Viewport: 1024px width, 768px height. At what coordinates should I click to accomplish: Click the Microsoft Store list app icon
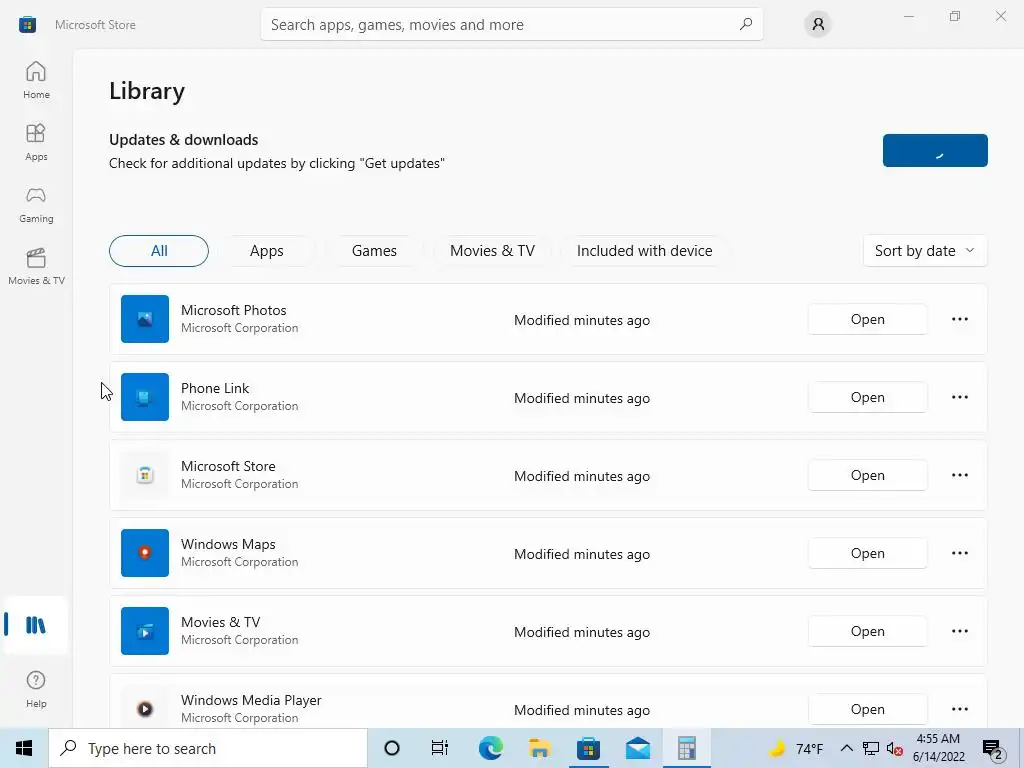point(145,475)
